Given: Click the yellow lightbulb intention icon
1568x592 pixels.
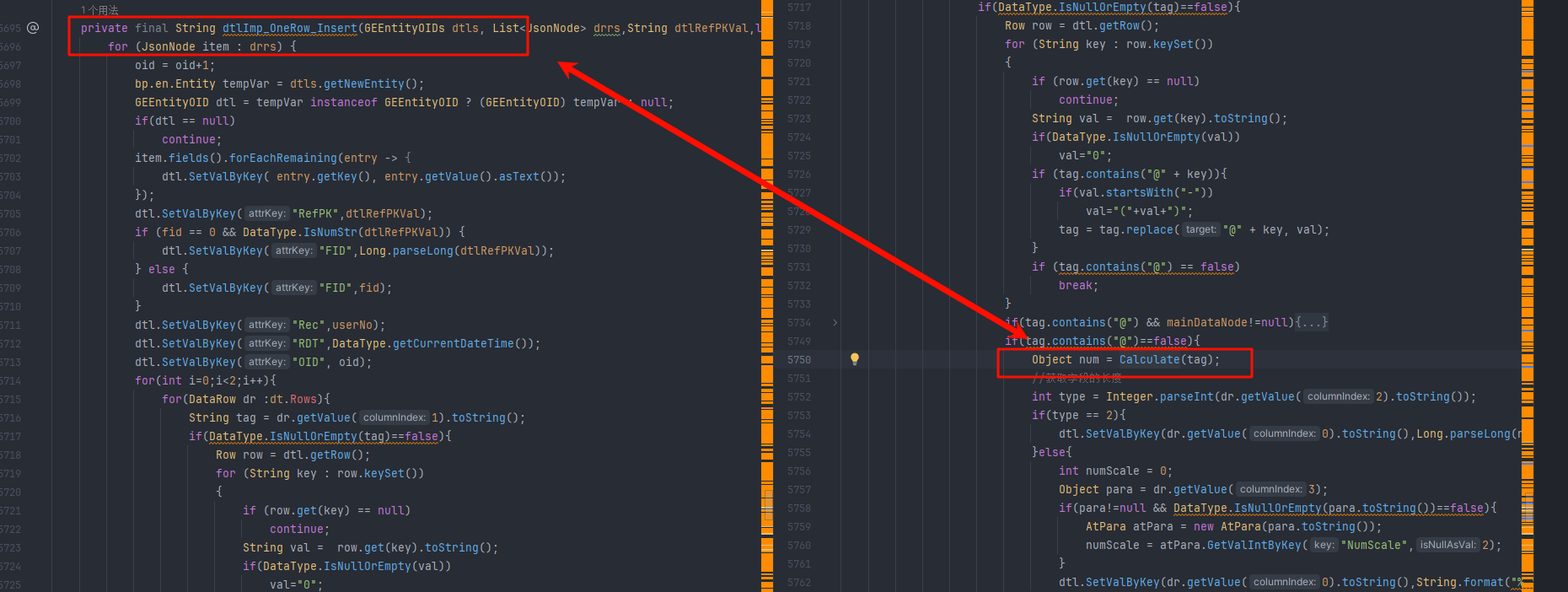Looking at the screenshot, I should pos(855,359).
